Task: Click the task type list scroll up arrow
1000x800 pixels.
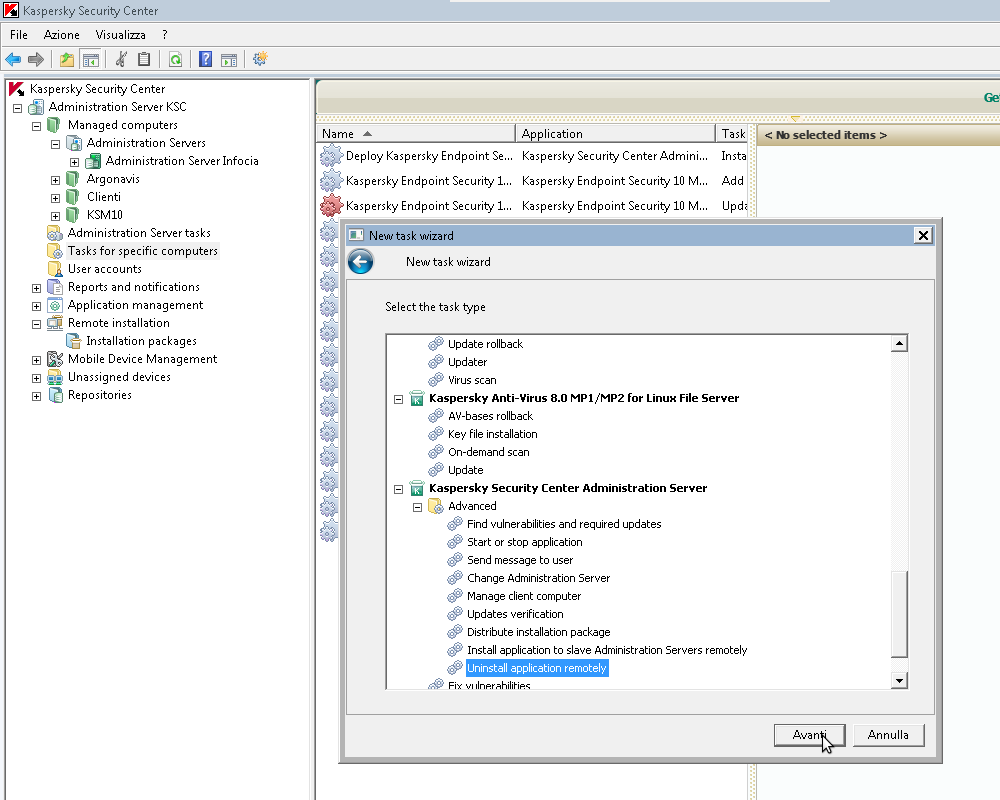Action: pyautogui.click(x=899, y=343)
